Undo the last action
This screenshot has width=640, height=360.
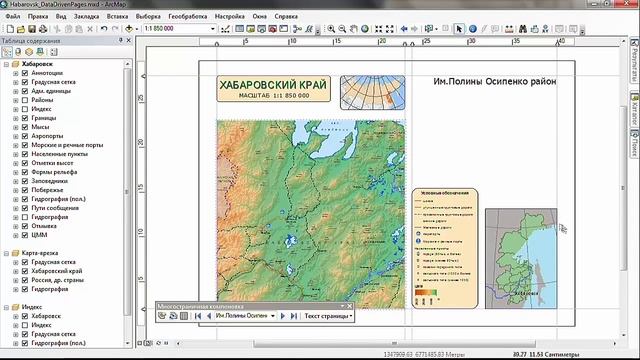pyautogui.click(x=104, y=29)
